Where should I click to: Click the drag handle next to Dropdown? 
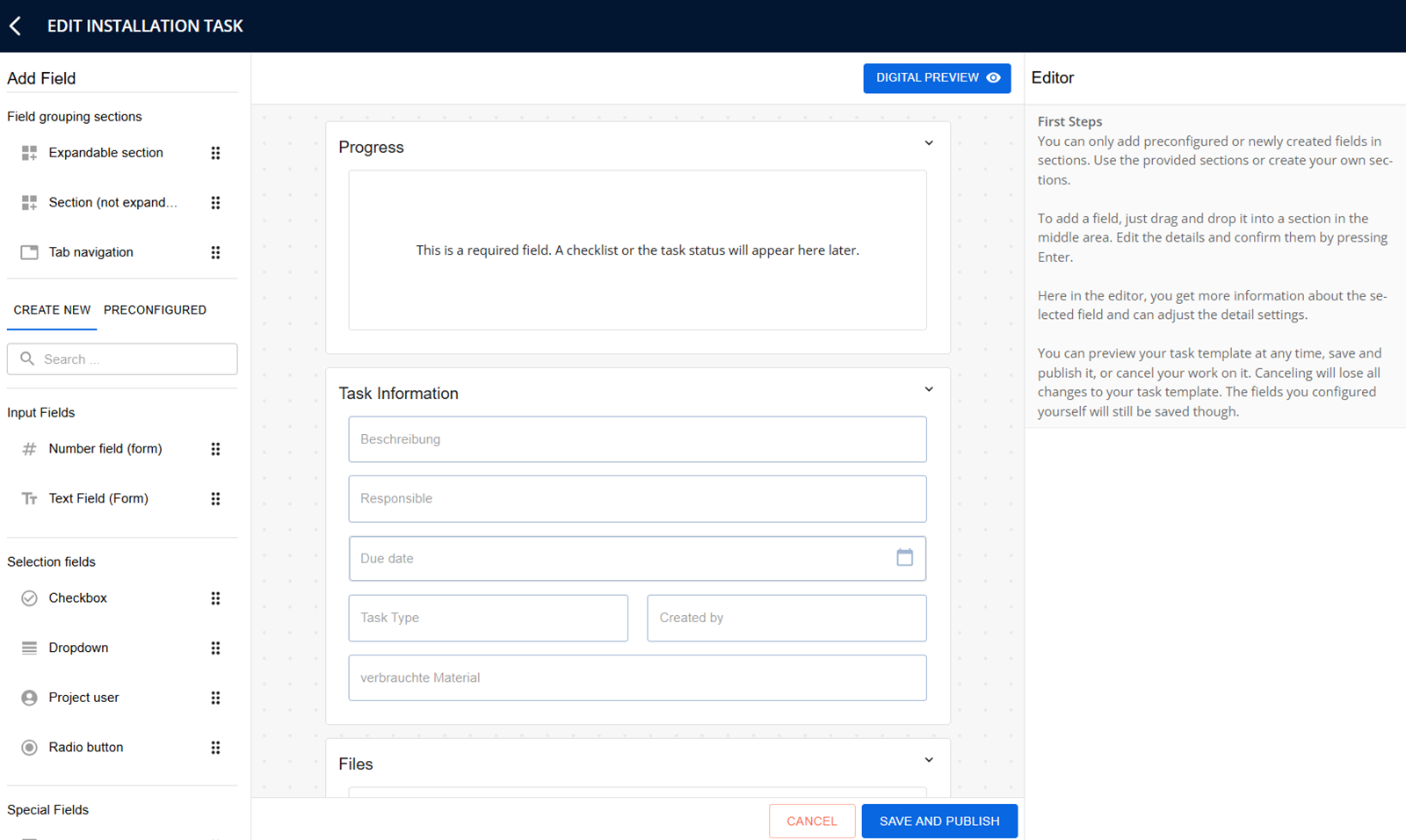coord(215,648)
